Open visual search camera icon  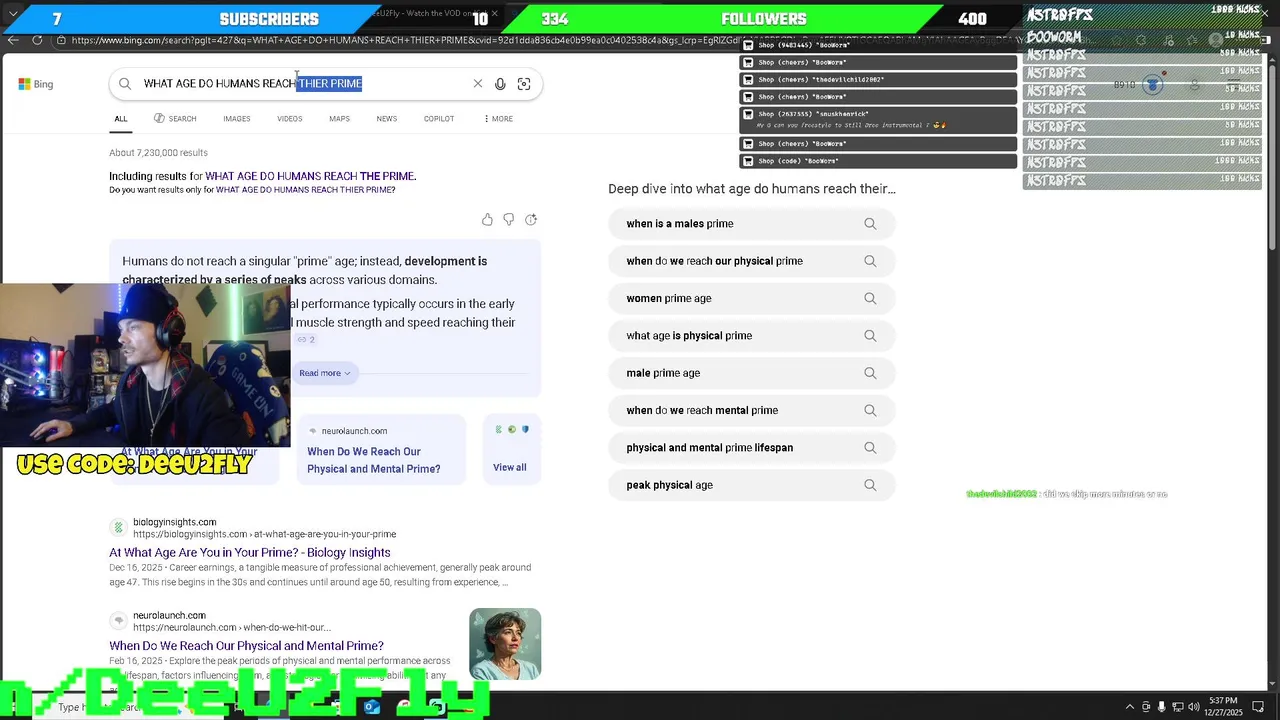(x=524, y=84)
